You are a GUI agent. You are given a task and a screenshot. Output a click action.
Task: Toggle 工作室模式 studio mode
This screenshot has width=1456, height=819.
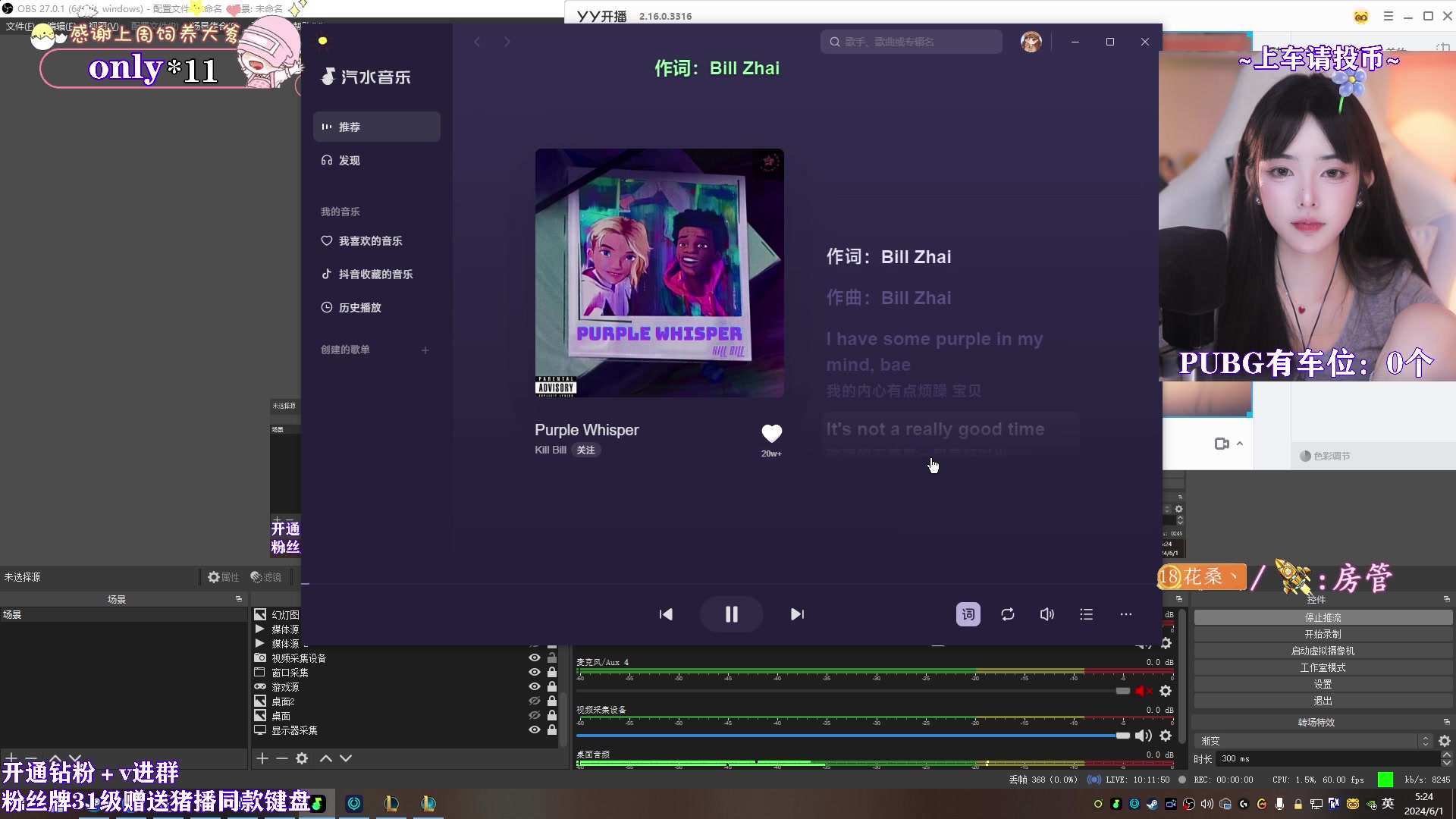click(1323, 668)
